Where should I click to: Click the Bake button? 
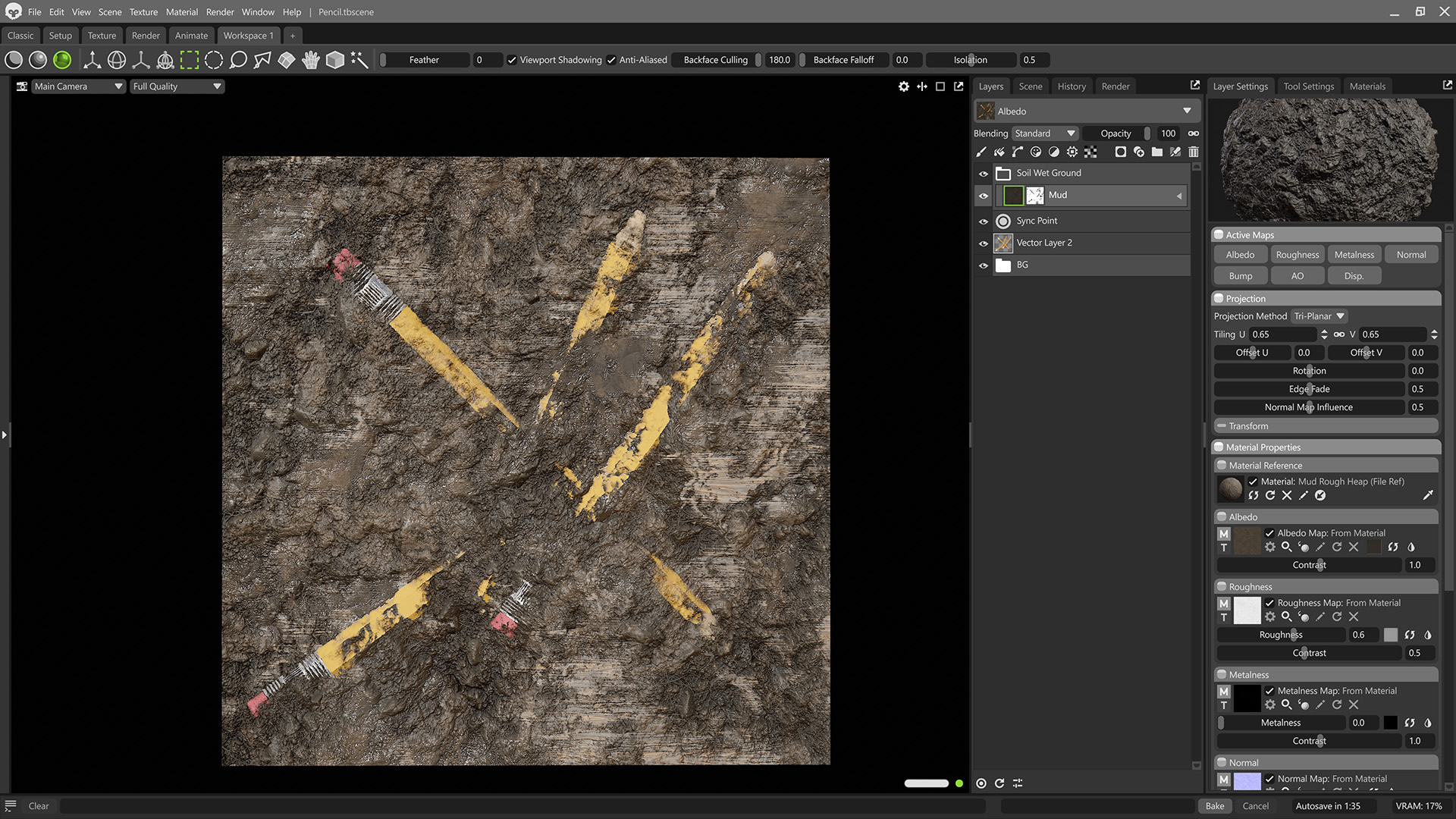1215,806
